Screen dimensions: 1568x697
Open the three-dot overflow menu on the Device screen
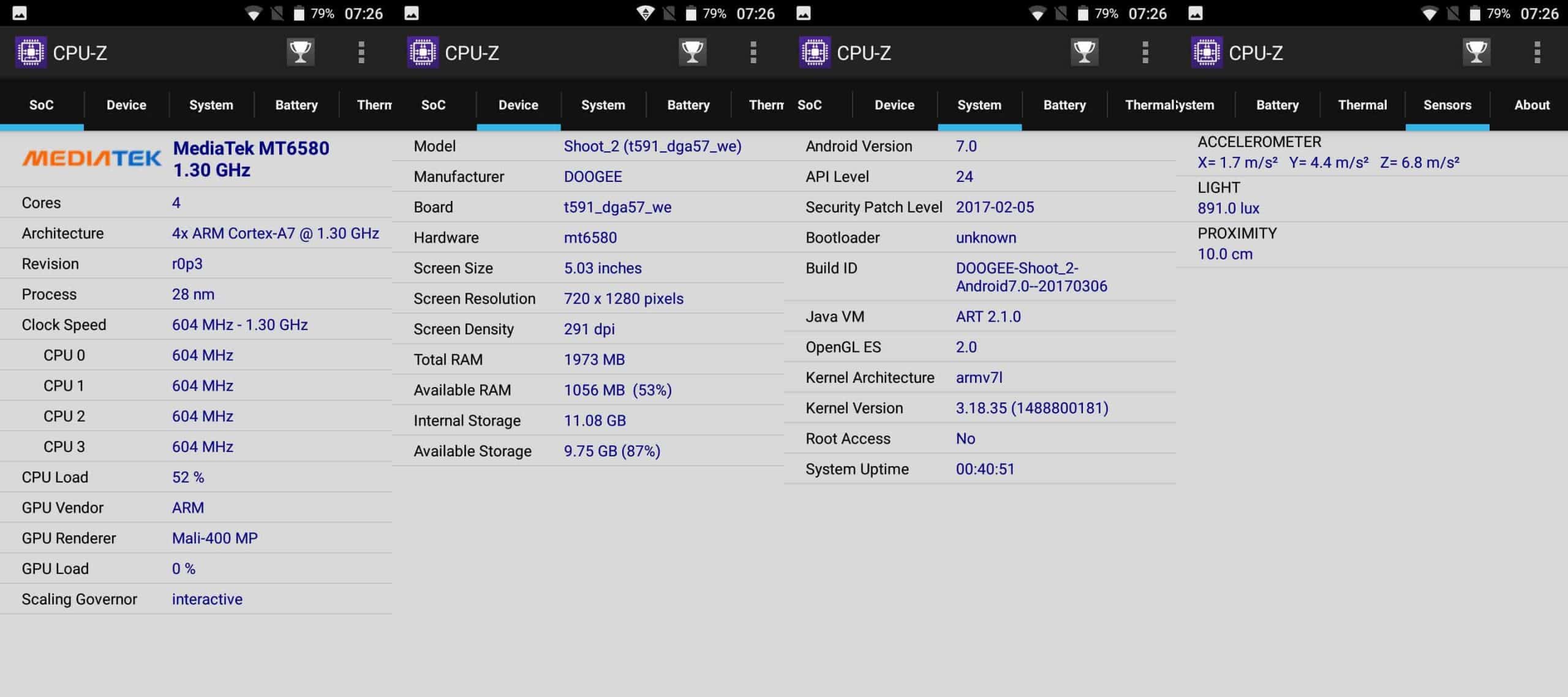coord(753,53)
